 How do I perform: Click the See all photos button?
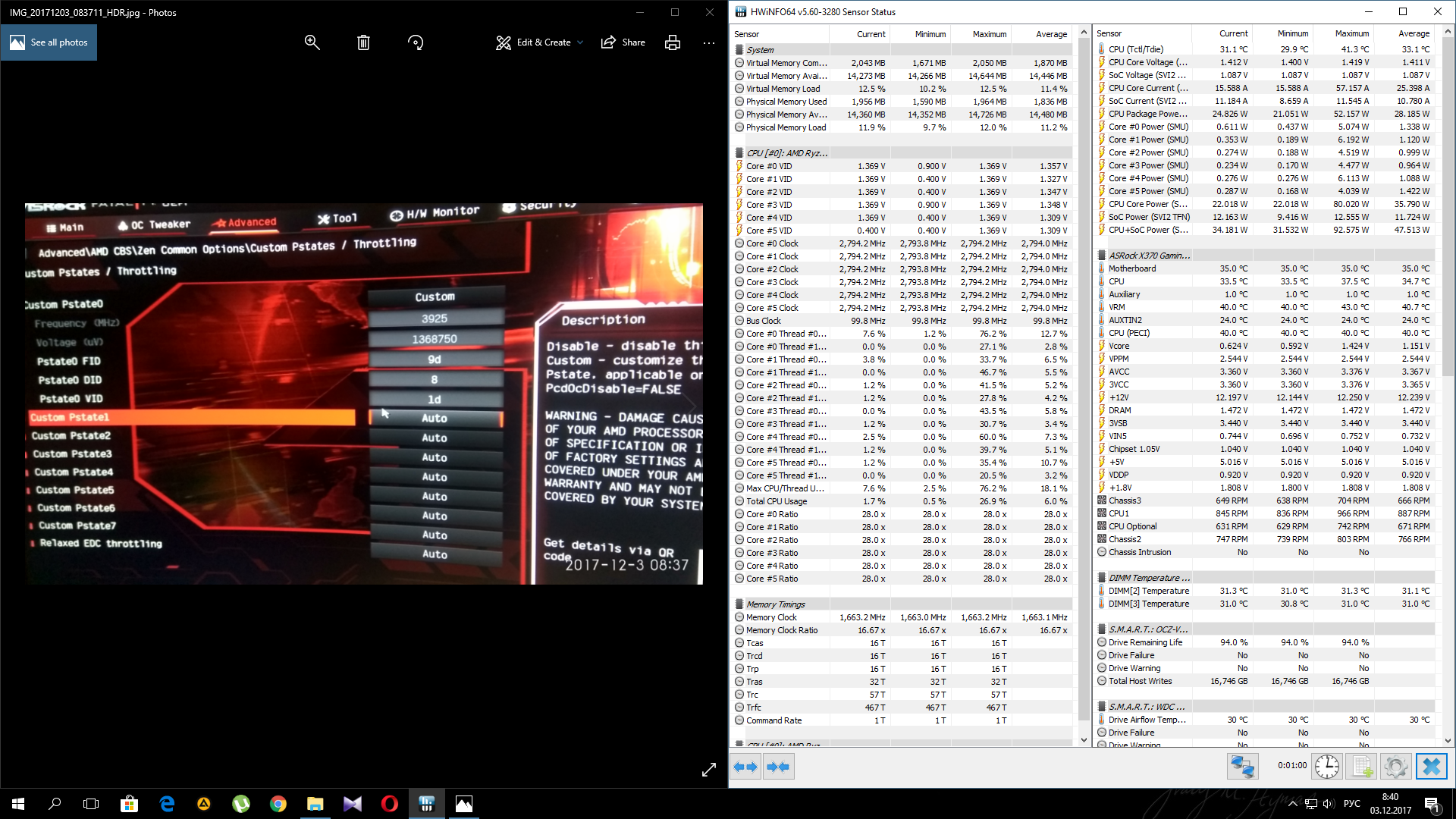[x=49, y=42]
